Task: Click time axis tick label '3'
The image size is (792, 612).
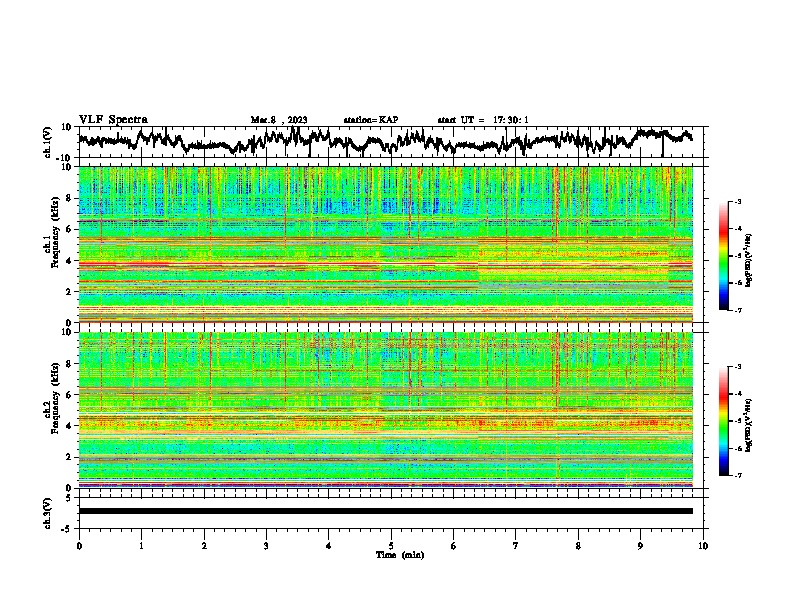Action: coord(266,546)
